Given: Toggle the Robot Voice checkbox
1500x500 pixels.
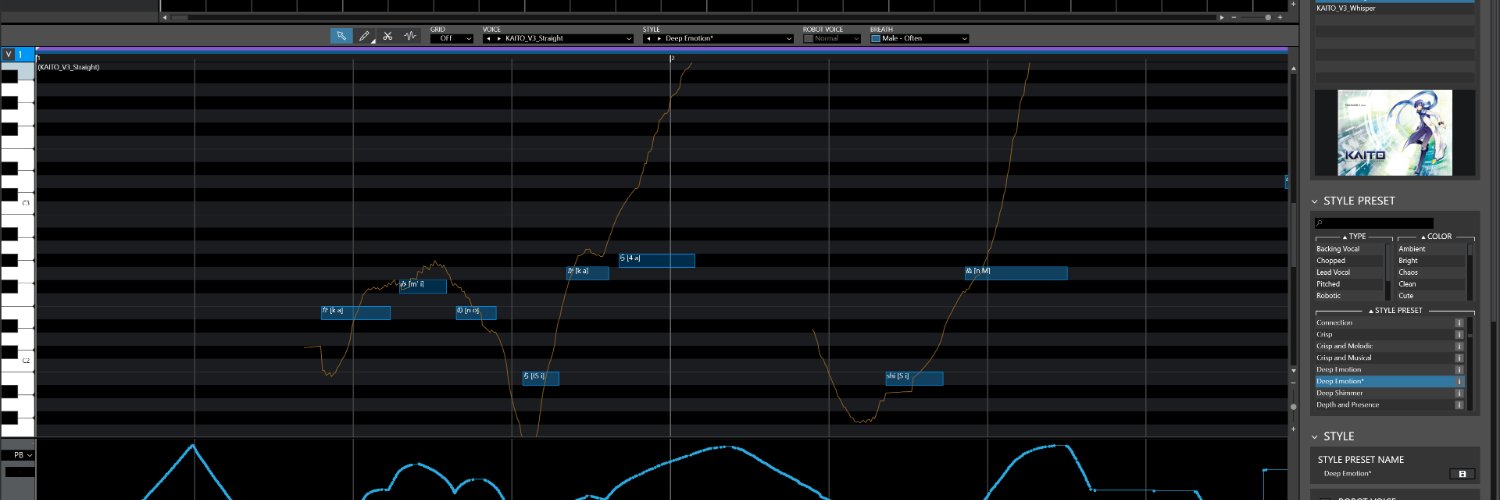Looking at the screenshot, I should pyautogui.click(x=808, y=38).
